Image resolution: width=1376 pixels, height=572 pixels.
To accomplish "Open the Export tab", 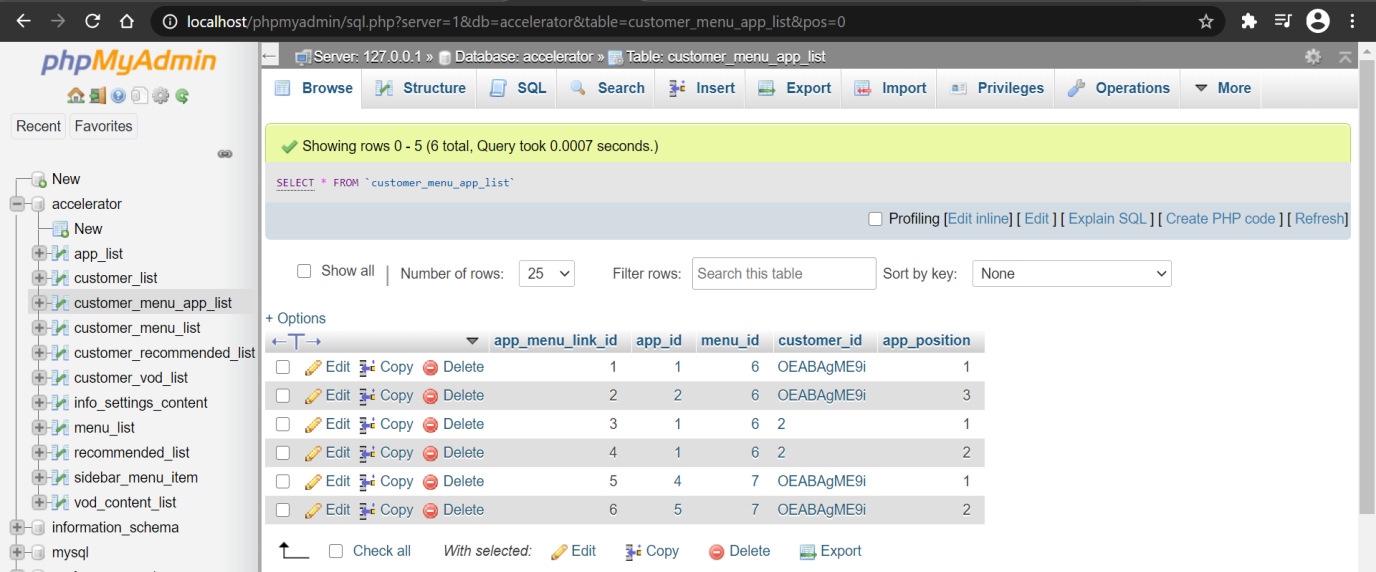I will (795, 88).
